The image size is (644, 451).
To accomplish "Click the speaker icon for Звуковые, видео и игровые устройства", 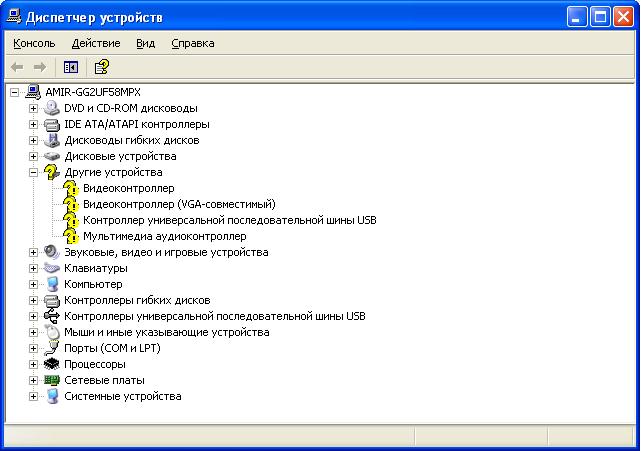I will [x=52, y=252].
